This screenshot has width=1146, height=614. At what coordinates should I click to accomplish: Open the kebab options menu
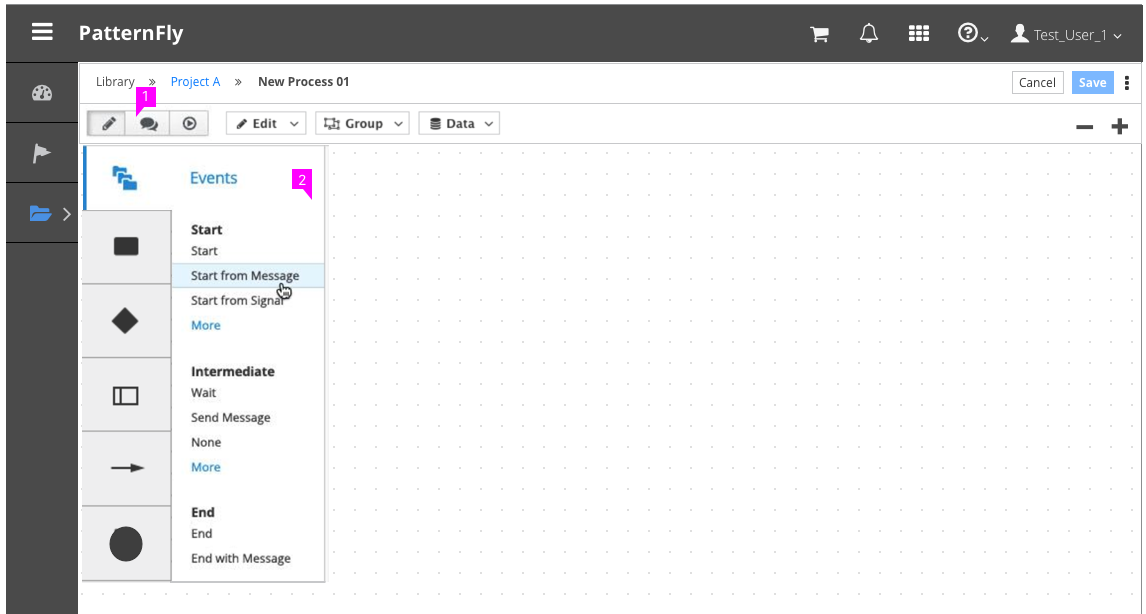1126,83
